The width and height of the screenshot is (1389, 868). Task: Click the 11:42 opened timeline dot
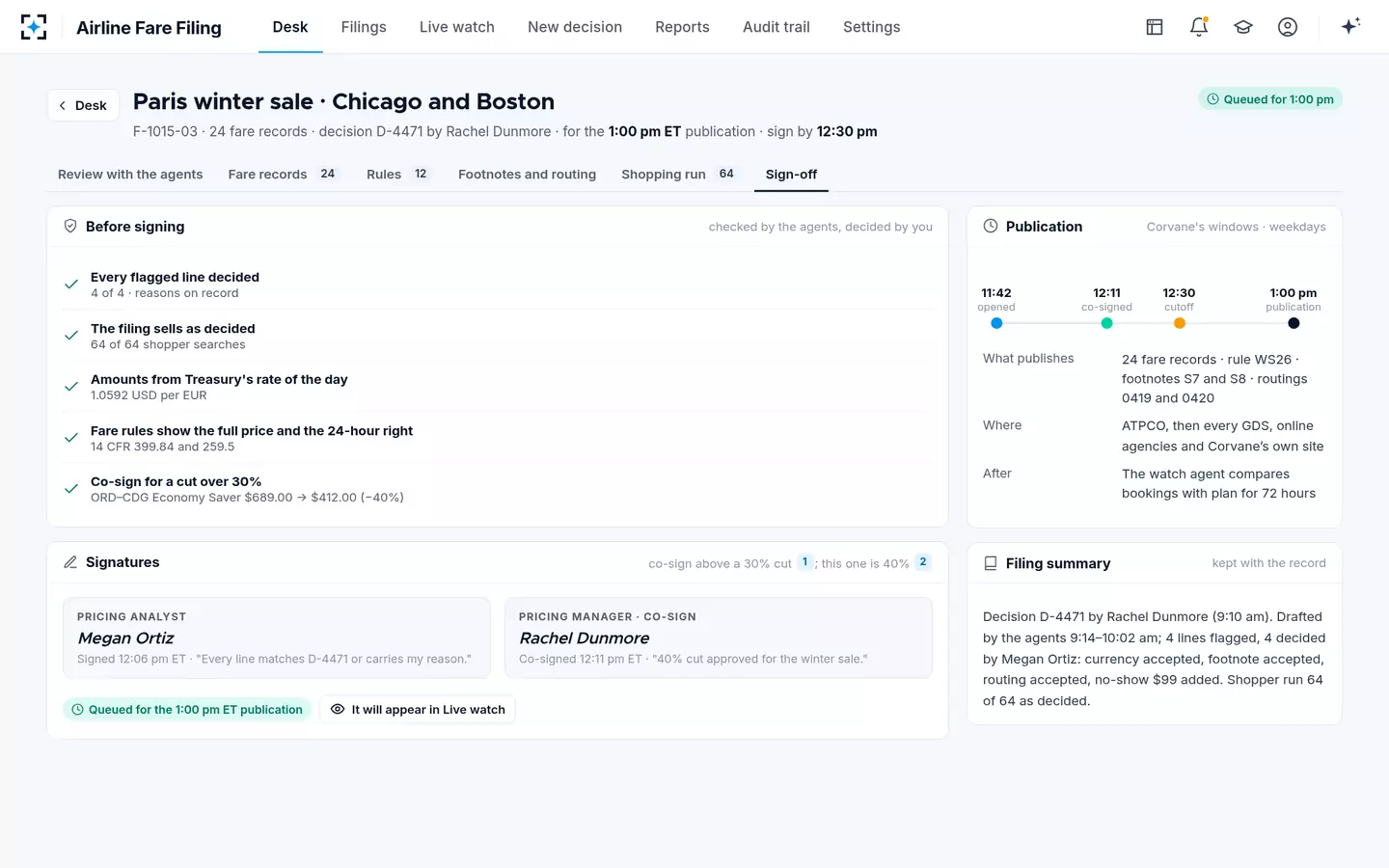[x=996, y=323]
